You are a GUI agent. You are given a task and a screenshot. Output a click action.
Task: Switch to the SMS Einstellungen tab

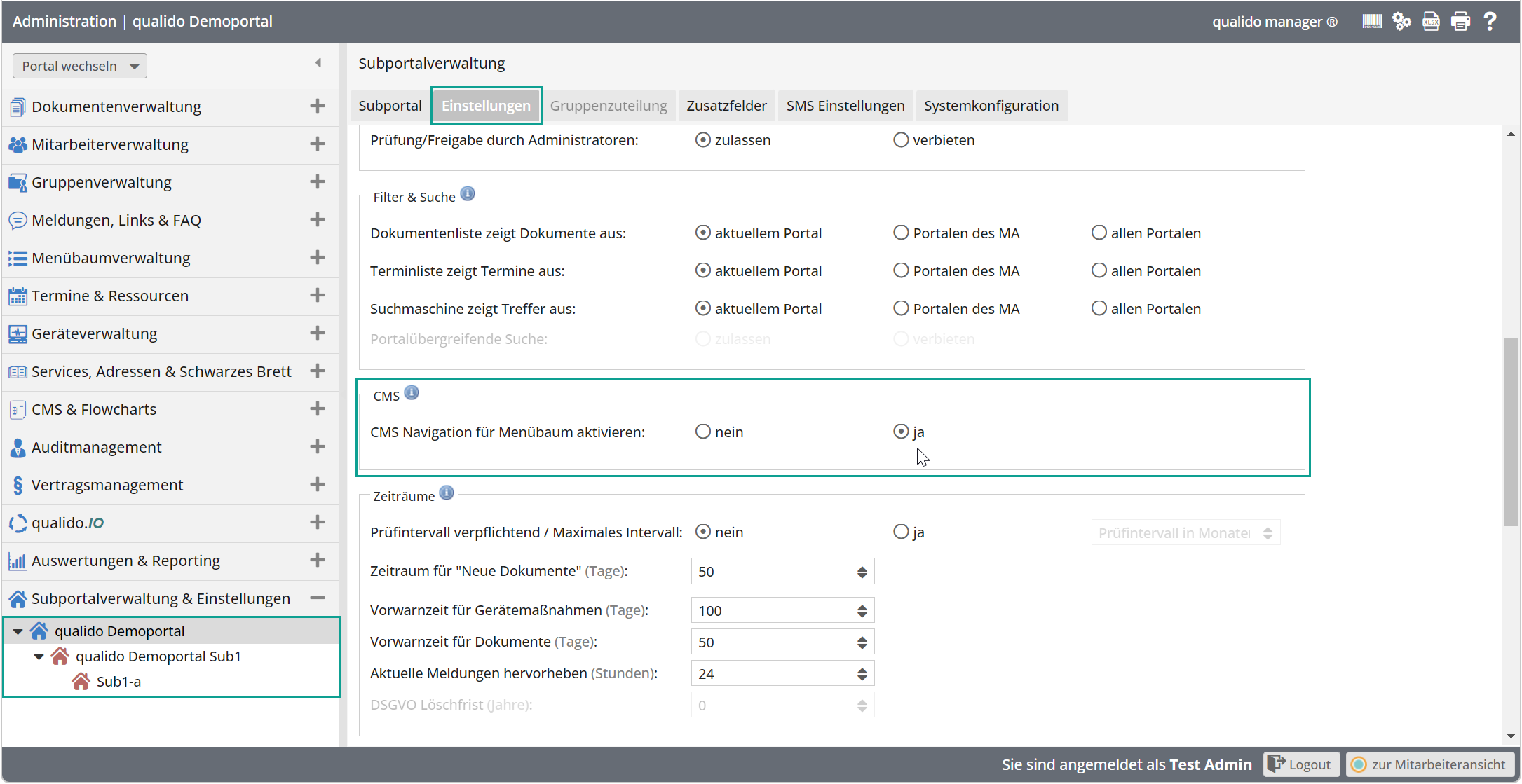pyautogui.click(x=845, y=106)
